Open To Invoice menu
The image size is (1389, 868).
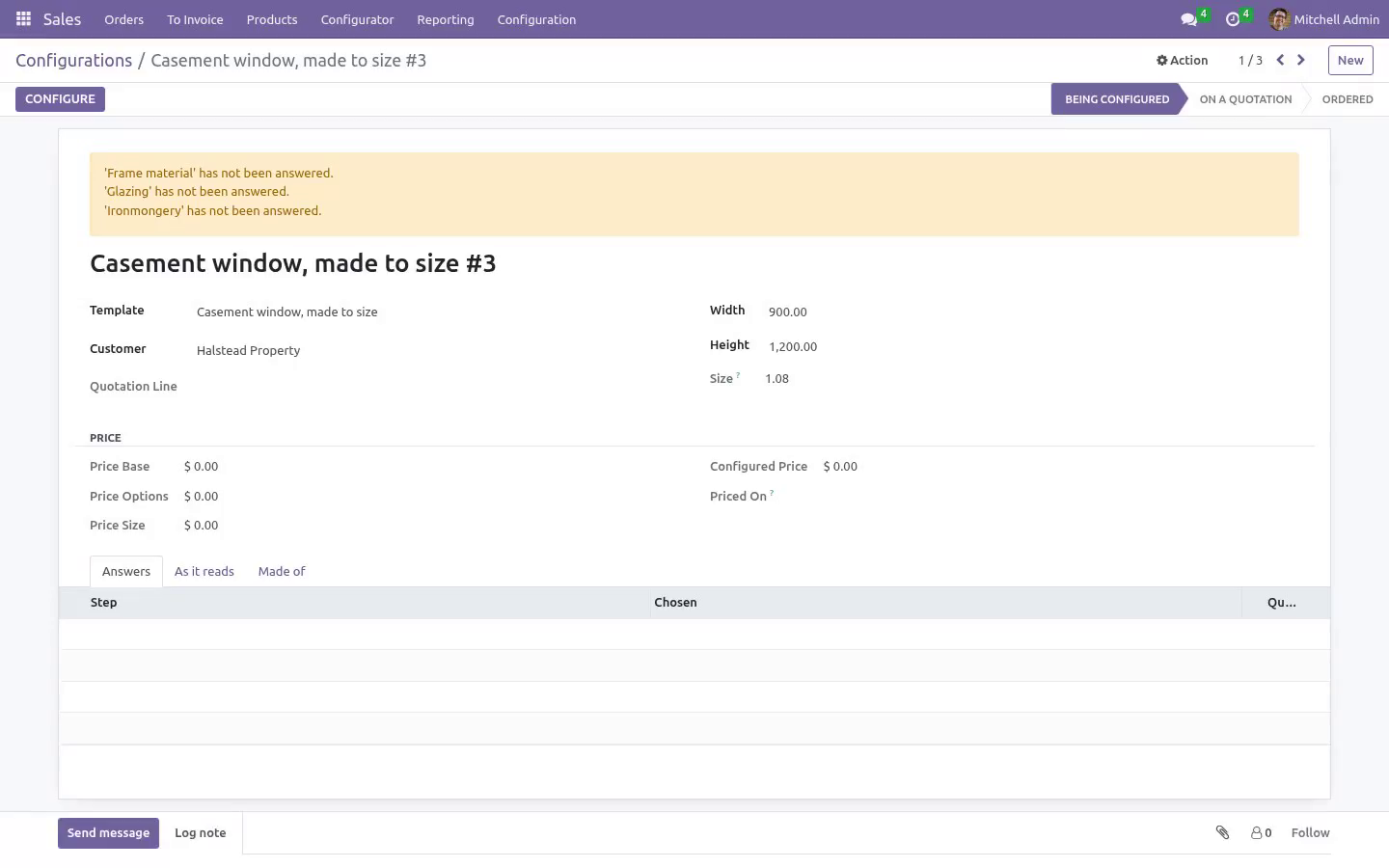point(195,19)
